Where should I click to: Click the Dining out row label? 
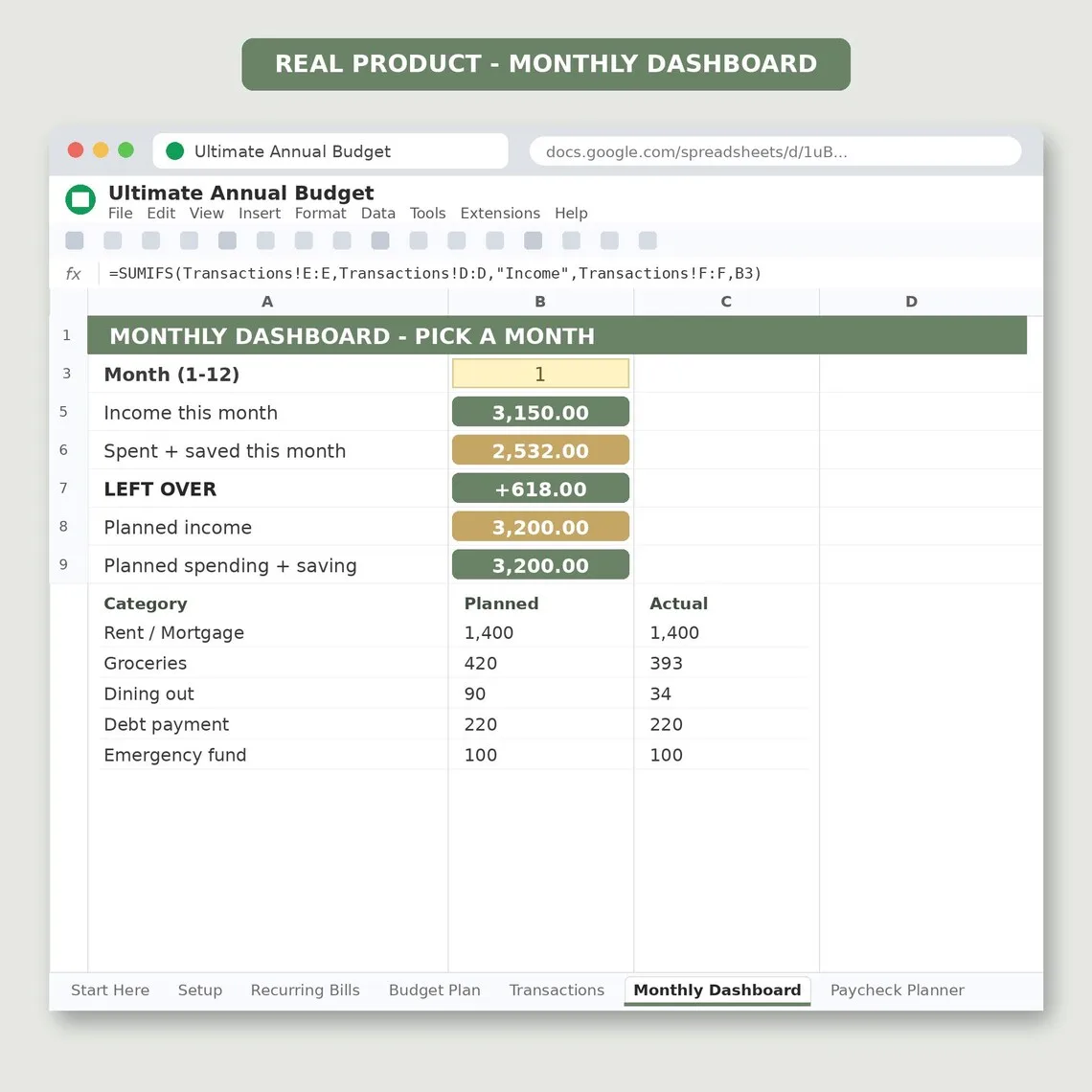point(149,694)
